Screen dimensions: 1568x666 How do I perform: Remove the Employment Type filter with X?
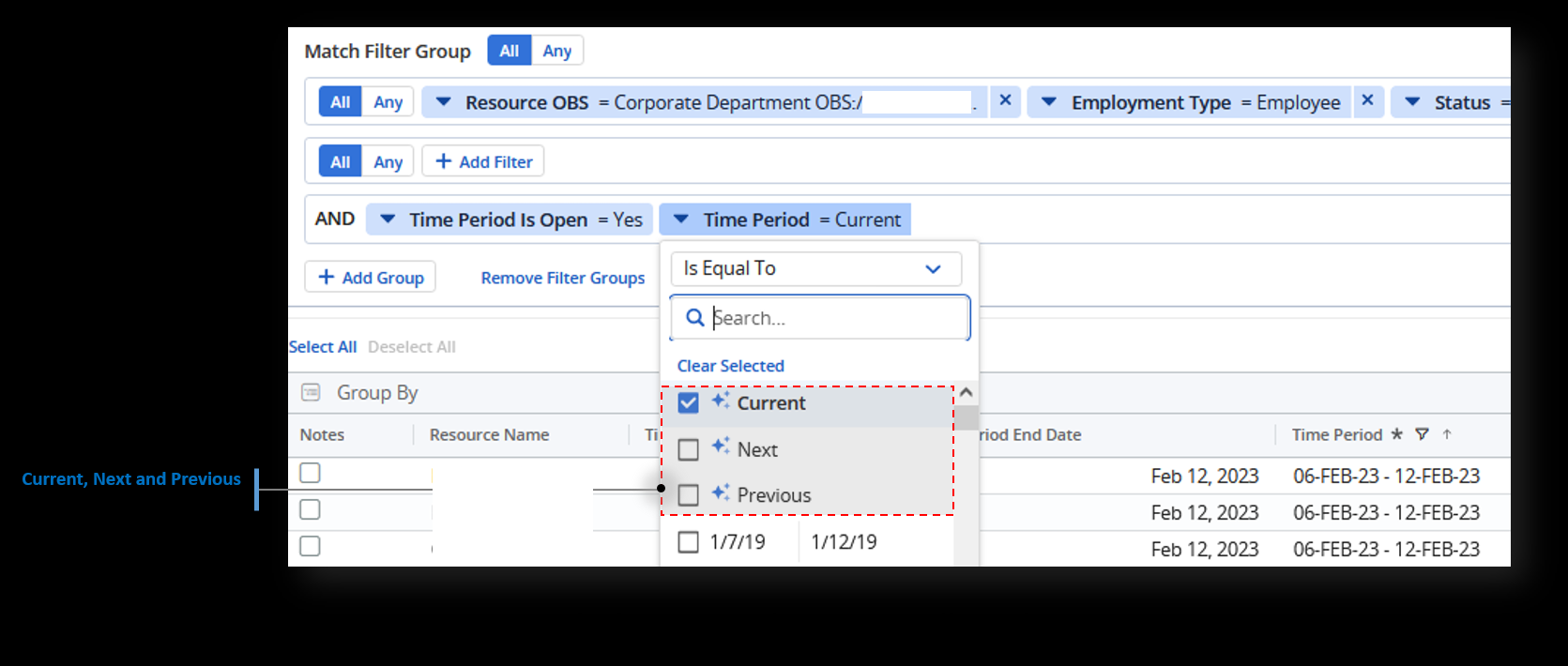[x=1367, y=100]
